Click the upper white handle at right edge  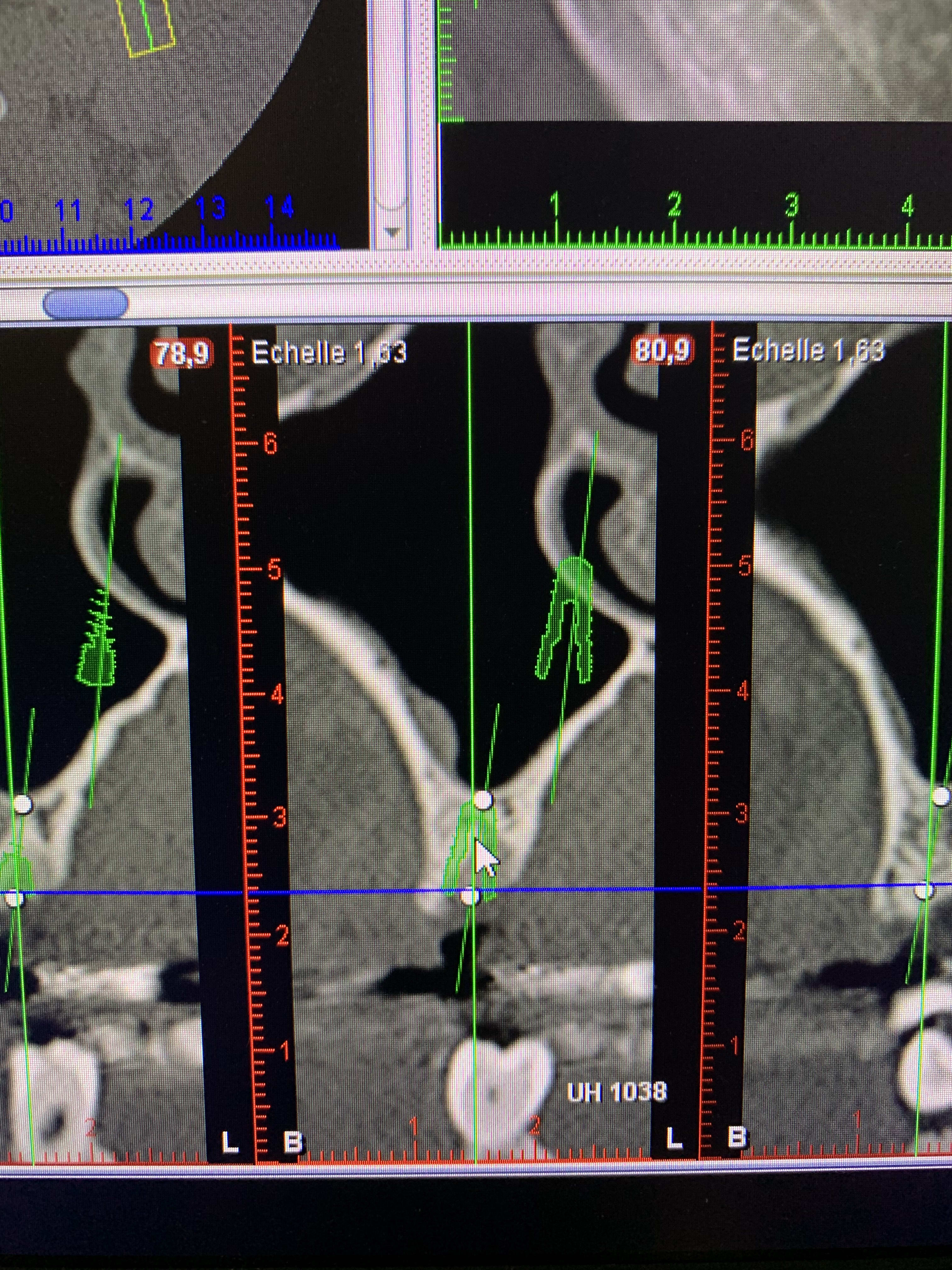click(x=943, y=796)
